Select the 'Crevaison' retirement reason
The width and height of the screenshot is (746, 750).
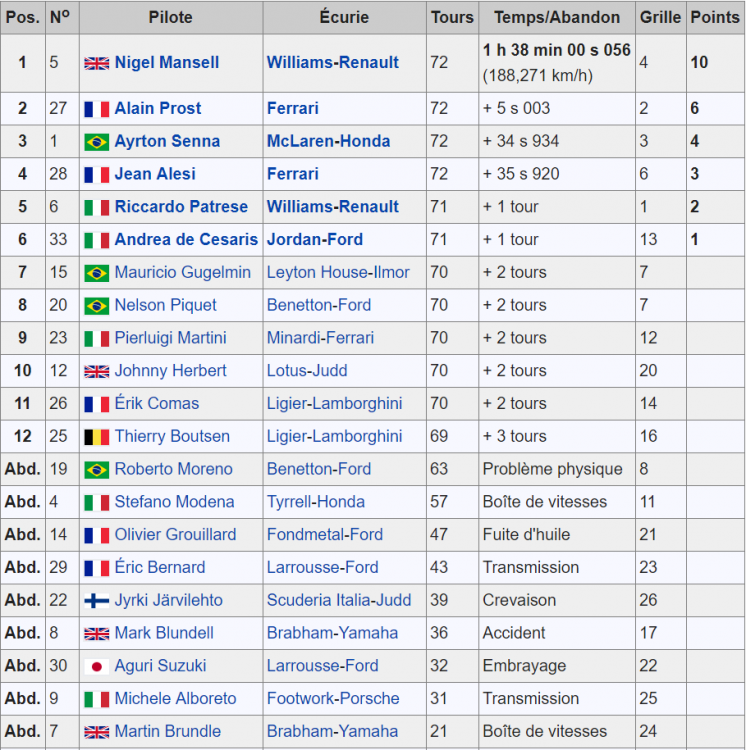point(519,600)
